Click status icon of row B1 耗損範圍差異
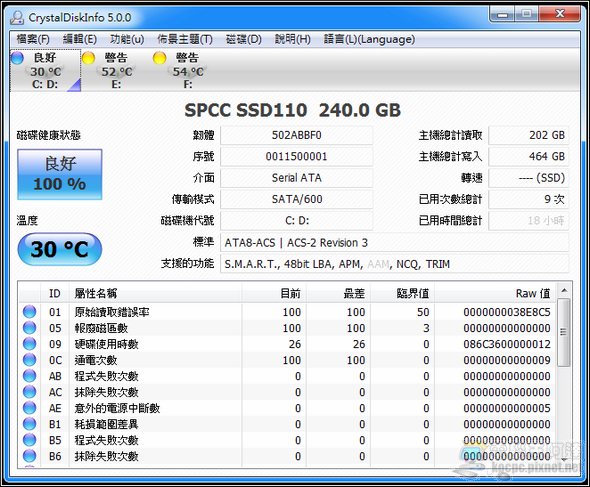This screenshot has height=487, width=590. pyautogui.click(x=29, y=424)
